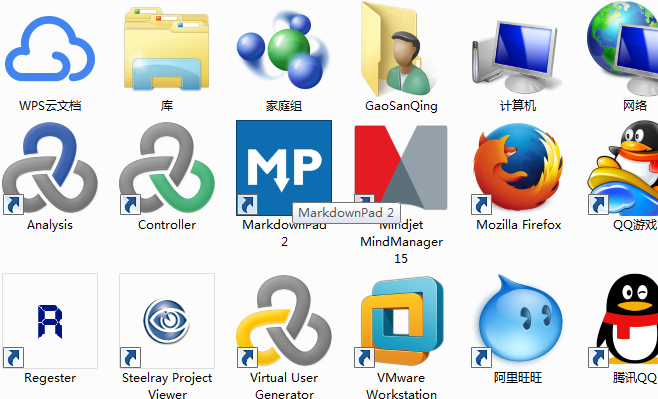Image resolution: width=658 pixels, height=399 pixels.
Task: Open the 家庭组 homegroup icon
Action: point(283,50)
